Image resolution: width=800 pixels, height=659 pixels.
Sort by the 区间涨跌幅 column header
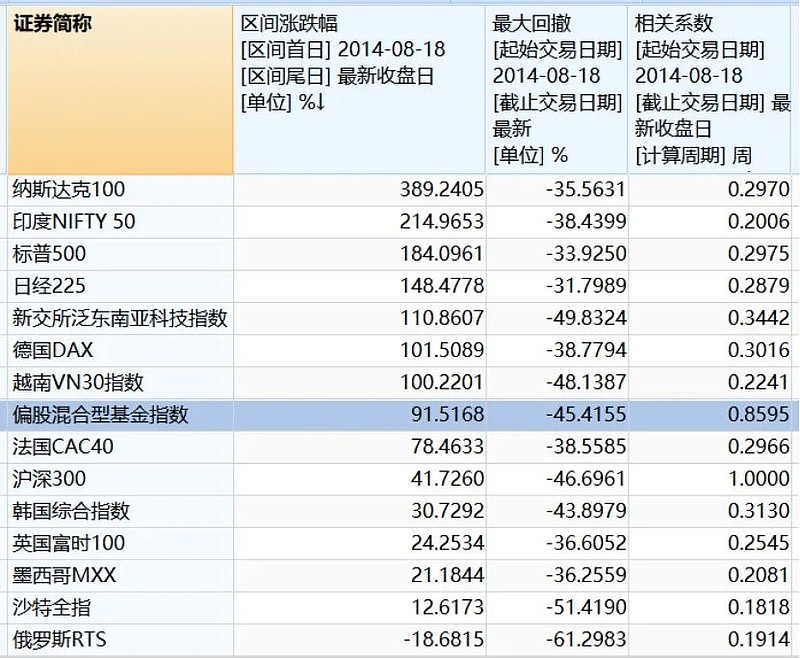point(359,90)
